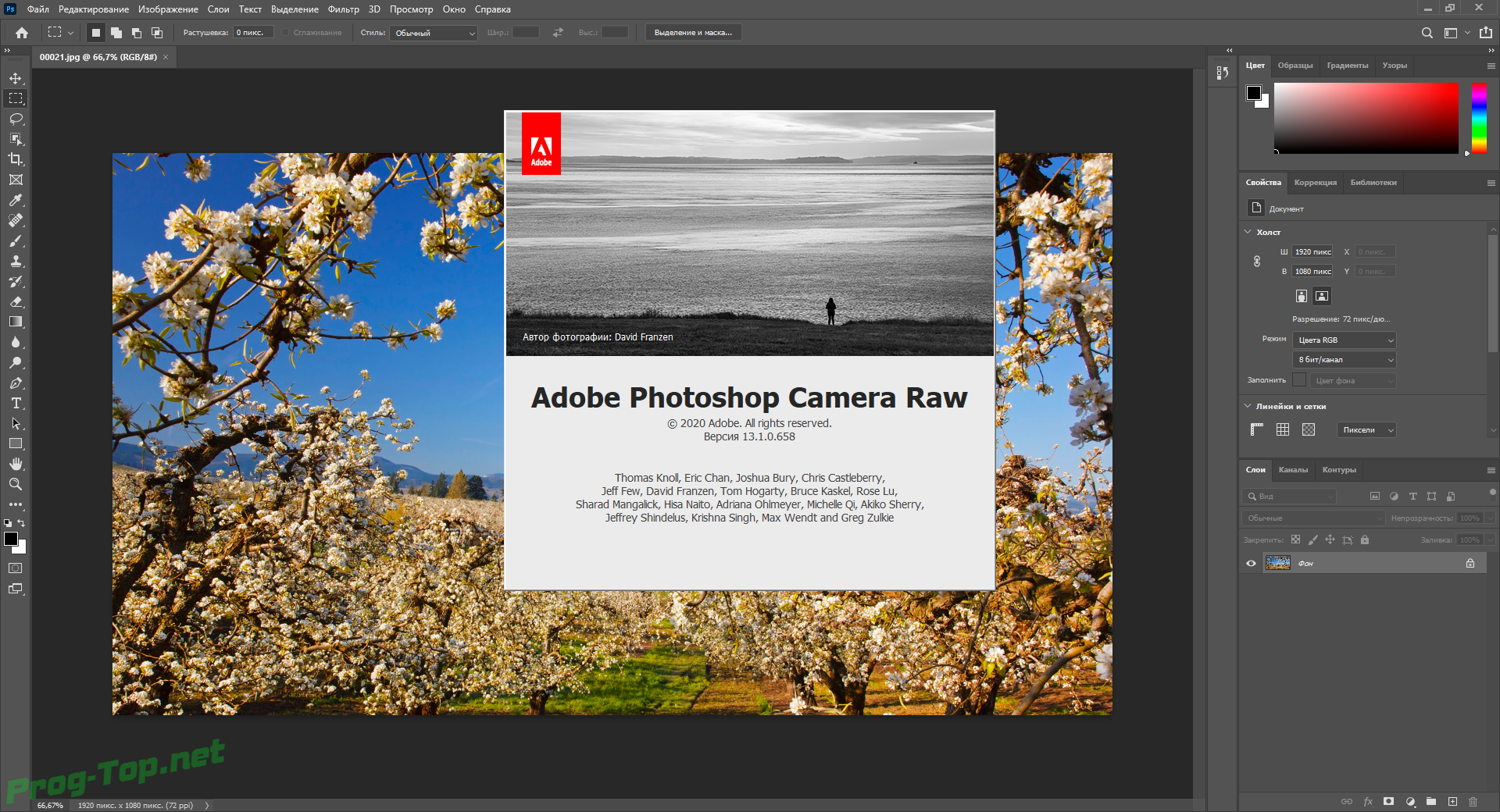This screenshot has width=1500, height=812.
Task: Collapse the Холст section
Action: (1248, 232)
